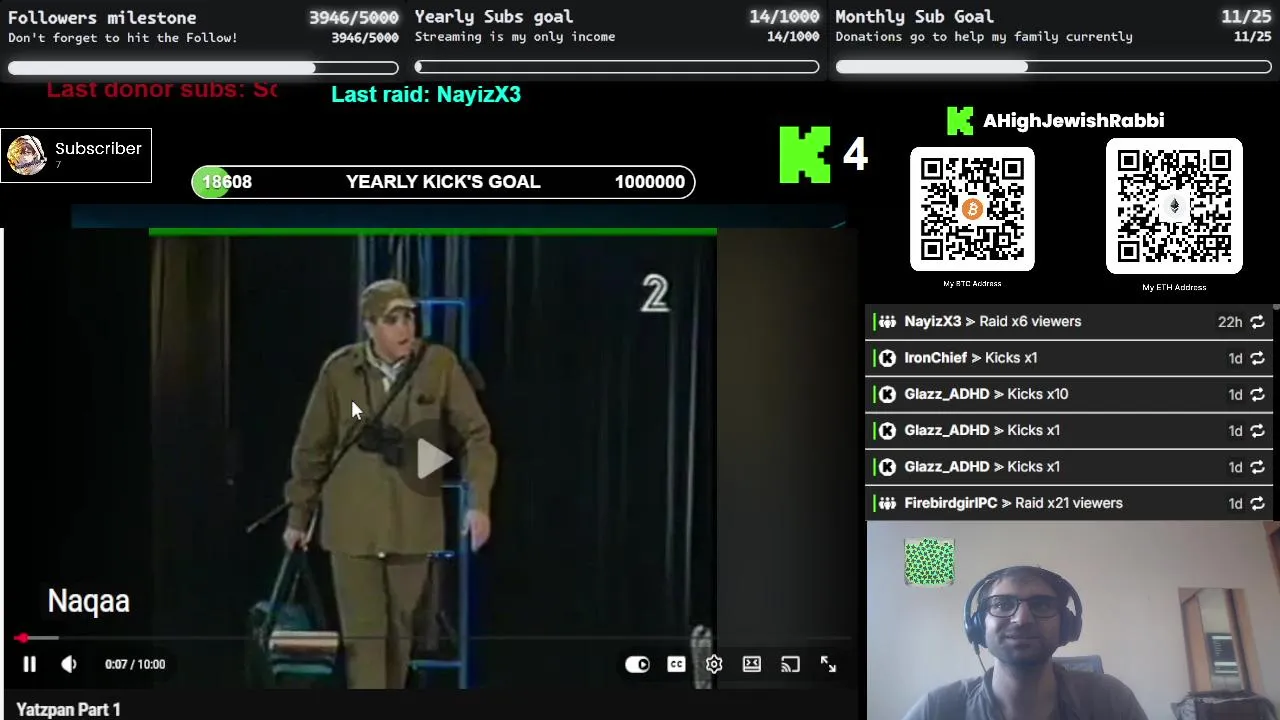Click the My ETH Address caption
The height and width of the screenshot is (720, 1280).
point(1174,288)
